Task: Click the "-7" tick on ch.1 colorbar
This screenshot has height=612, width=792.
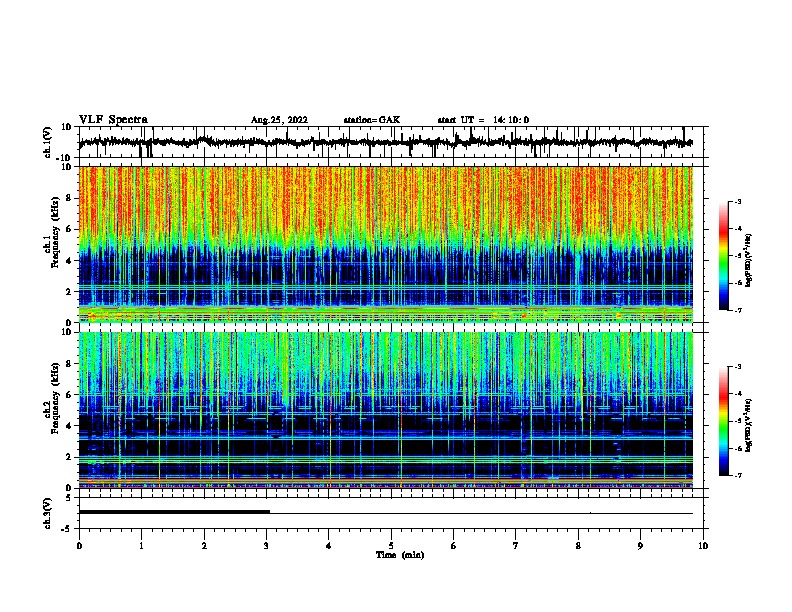Action: (x=738, y=310)
